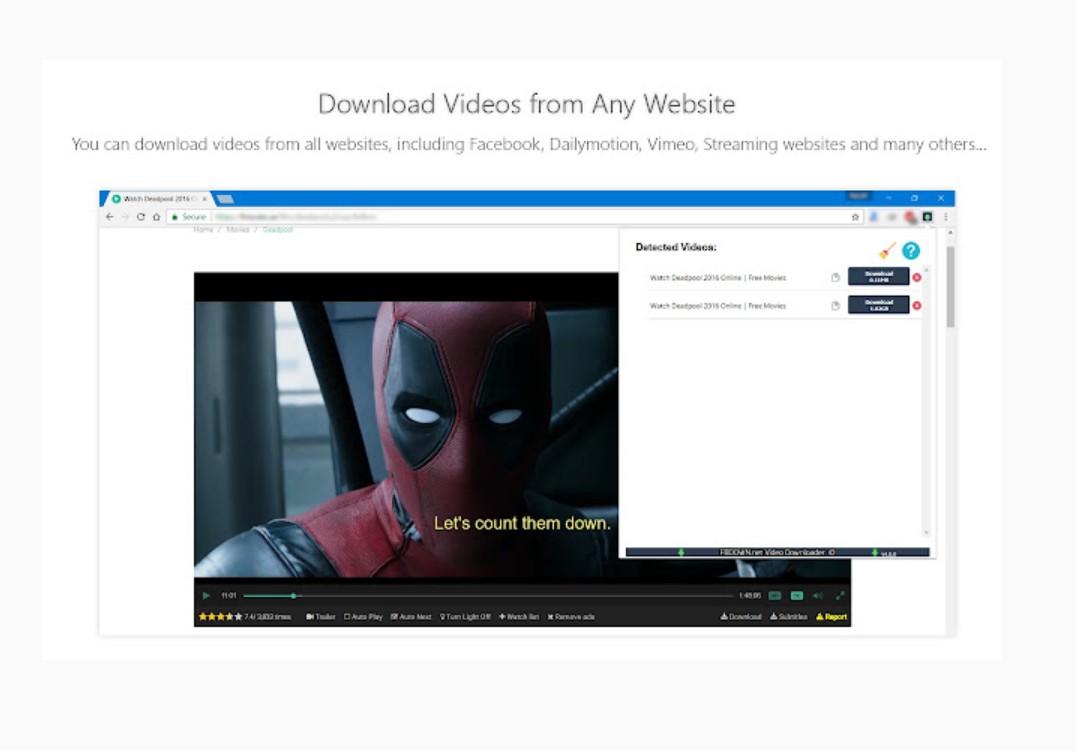Viewport: 1076px width, 751px height.
Task: Rate the movie using the stars
Action: click(220, 616)
